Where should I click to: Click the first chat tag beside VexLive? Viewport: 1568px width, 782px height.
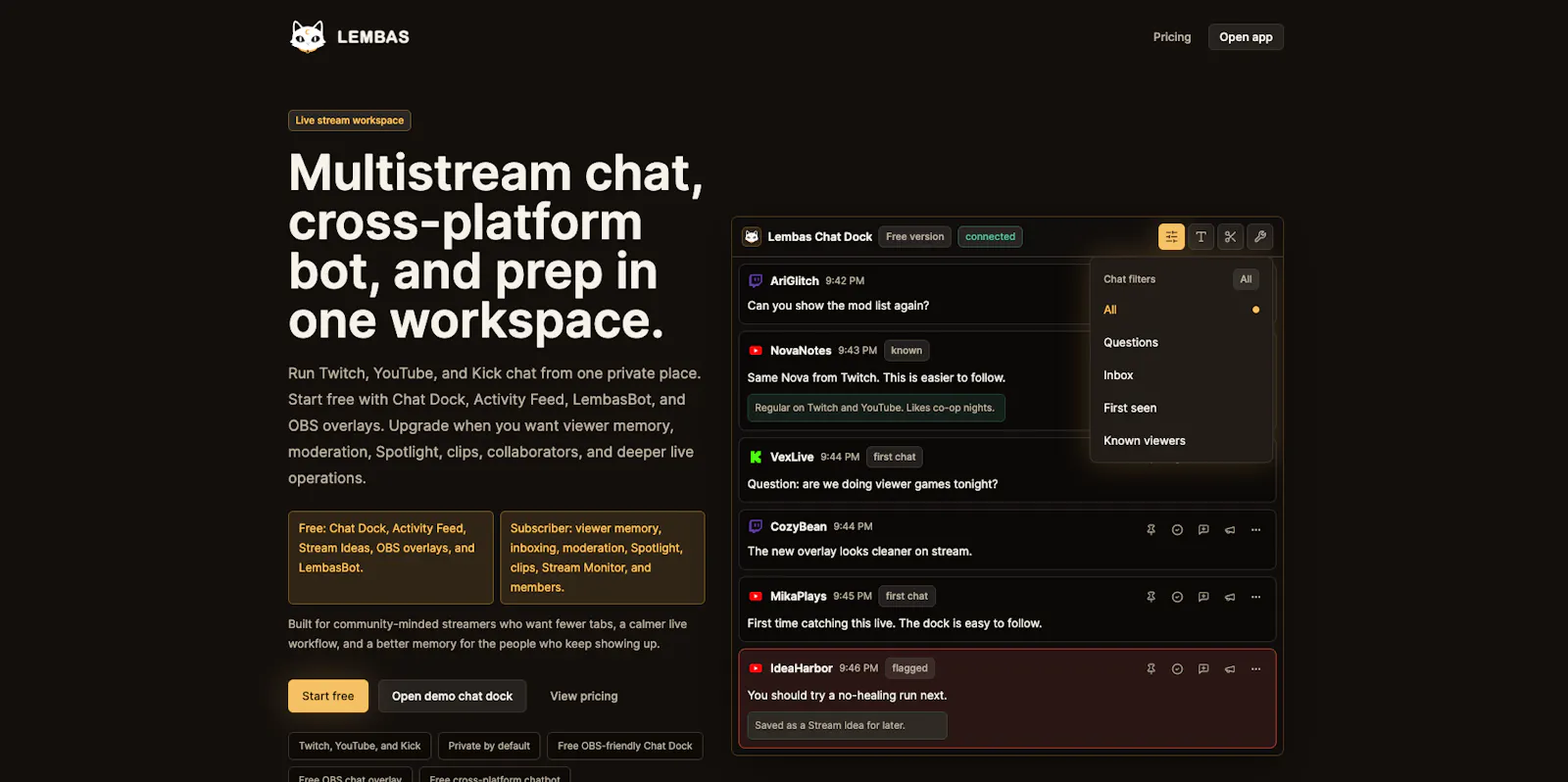[895, 457]
